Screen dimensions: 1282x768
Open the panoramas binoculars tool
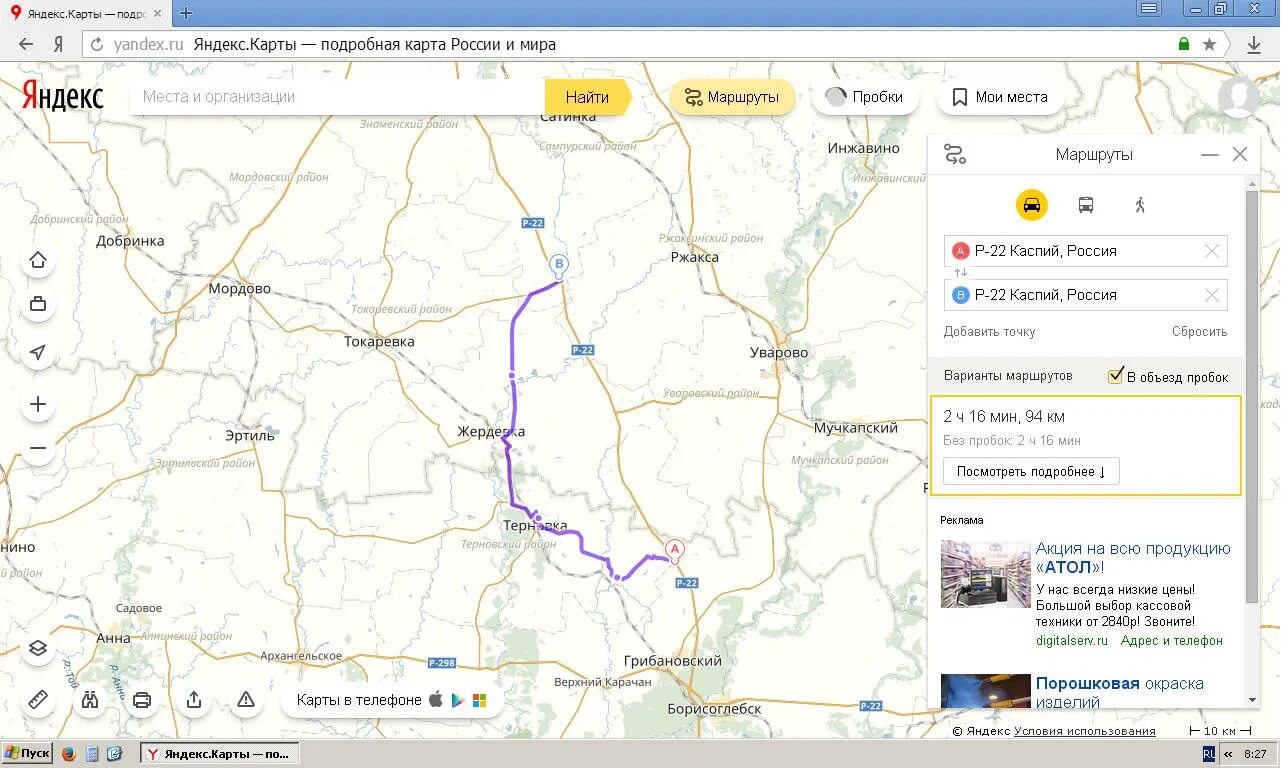(x=90, y=700)
